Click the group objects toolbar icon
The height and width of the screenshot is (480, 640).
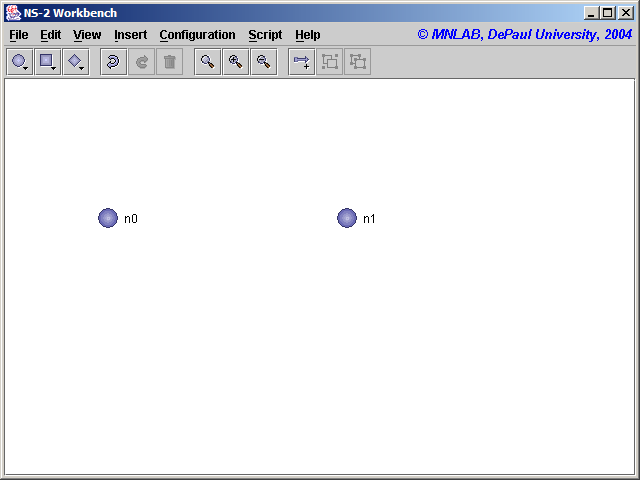330,62
